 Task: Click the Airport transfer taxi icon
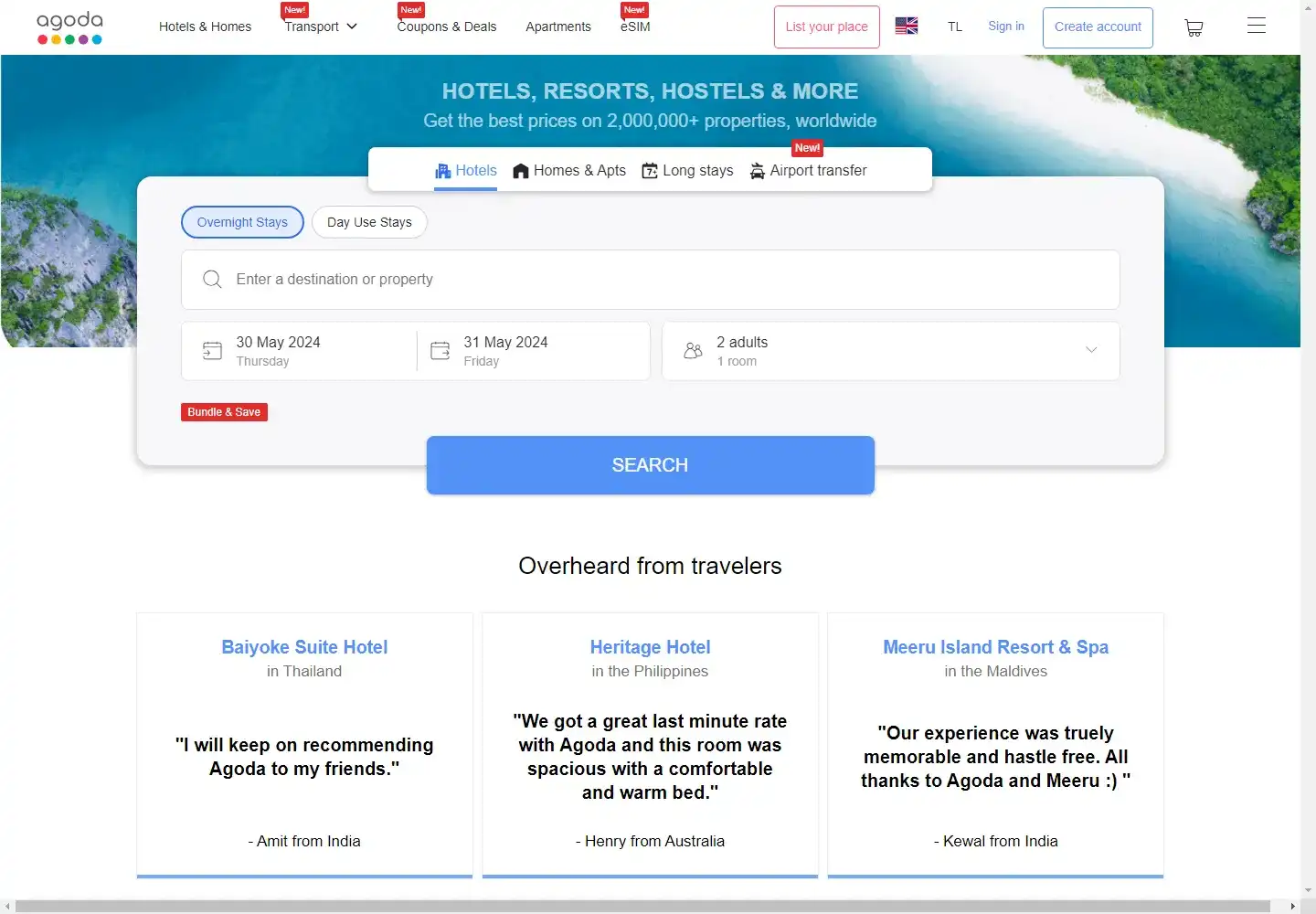point(758,171)
